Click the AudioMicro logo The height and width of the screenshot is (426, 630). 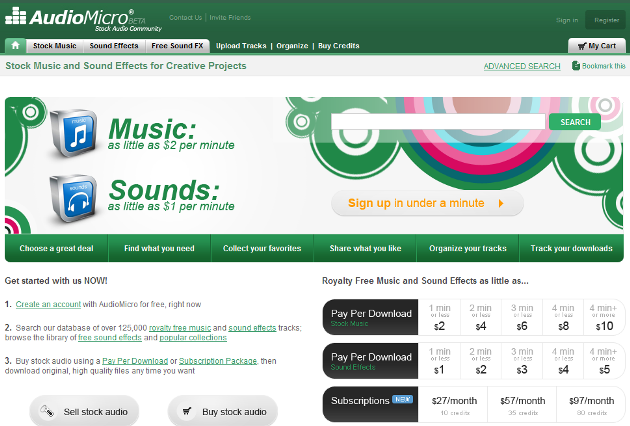pyautogui.click(x=83, y=19)
